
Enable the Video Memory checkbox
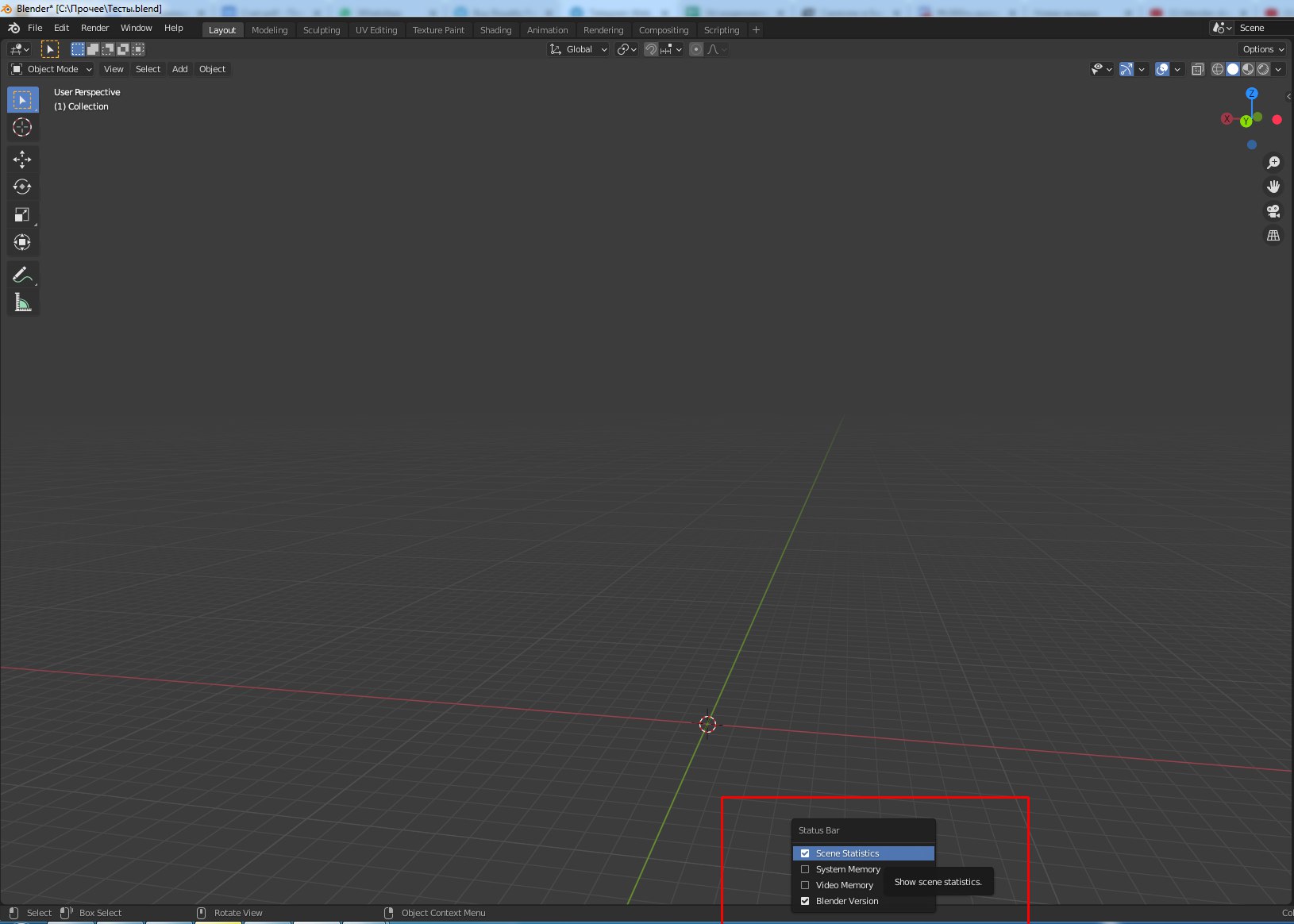[x=805, y=885]
